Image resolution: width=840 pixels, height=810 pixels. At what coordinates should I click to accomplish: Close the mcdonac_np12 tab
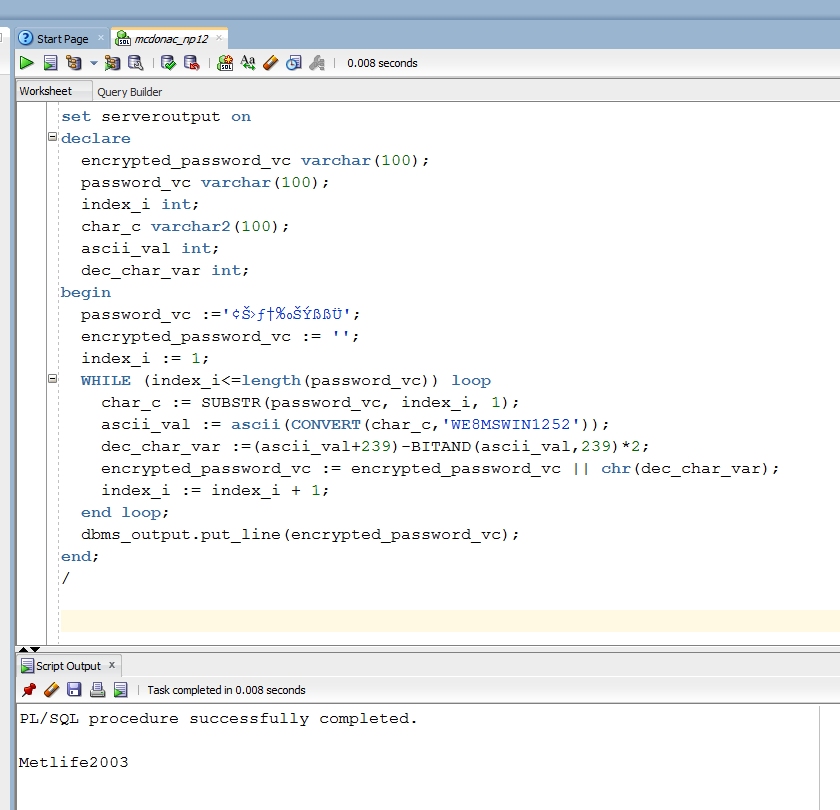(x=219, y=38)
